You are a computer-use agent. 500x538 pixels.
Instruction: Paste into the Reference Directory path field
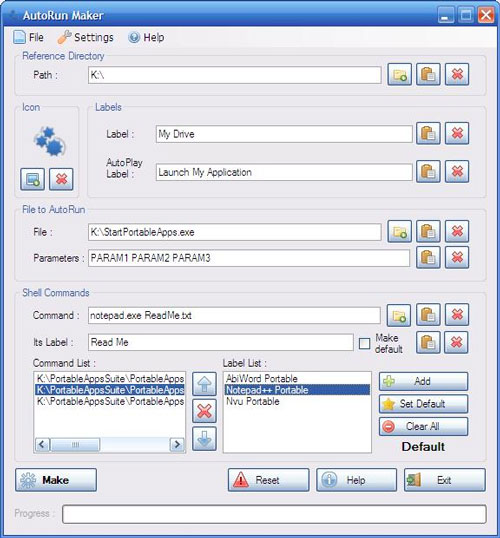[x=428, y=74]
